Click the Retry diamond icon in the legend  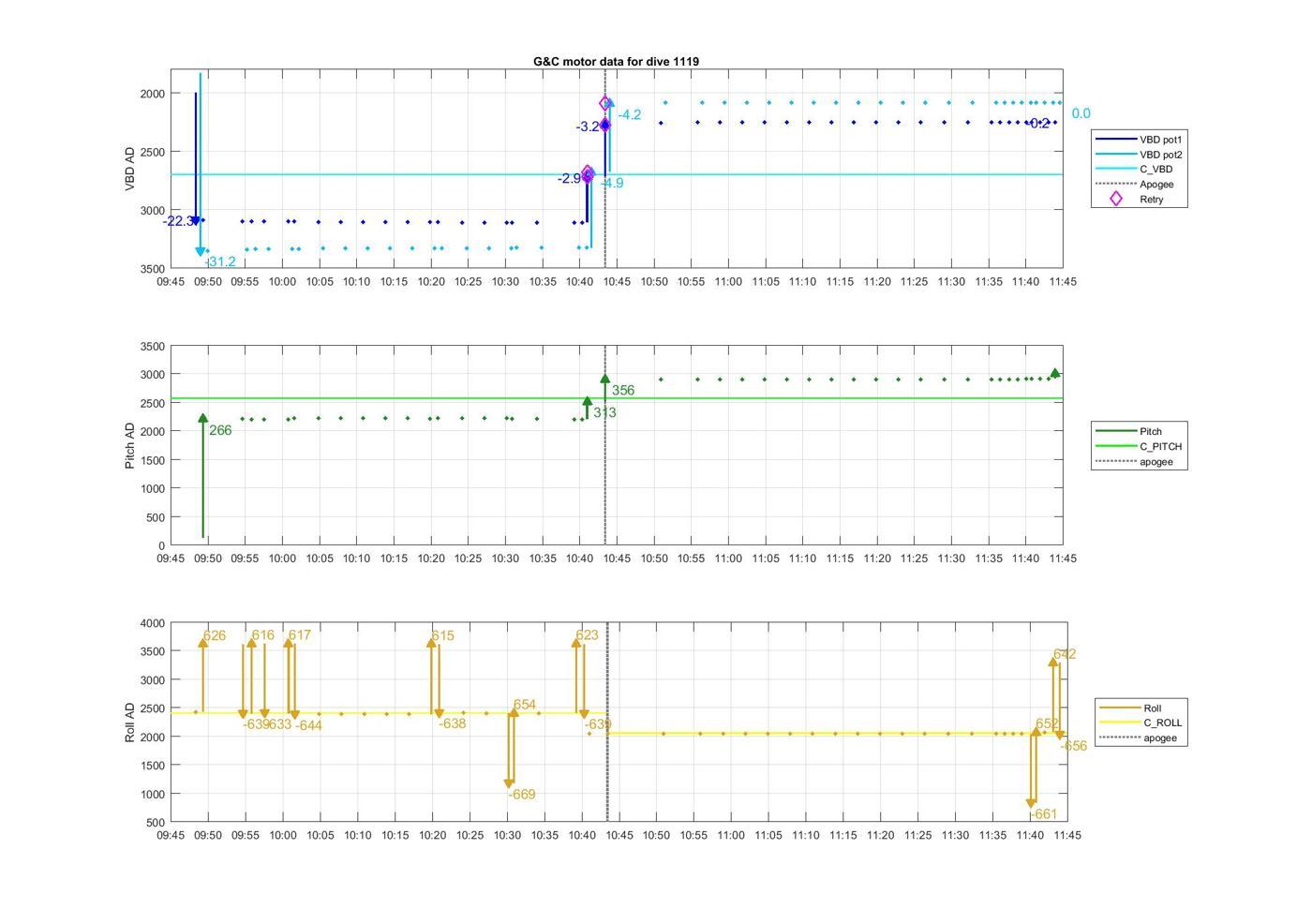point(1115,200)
